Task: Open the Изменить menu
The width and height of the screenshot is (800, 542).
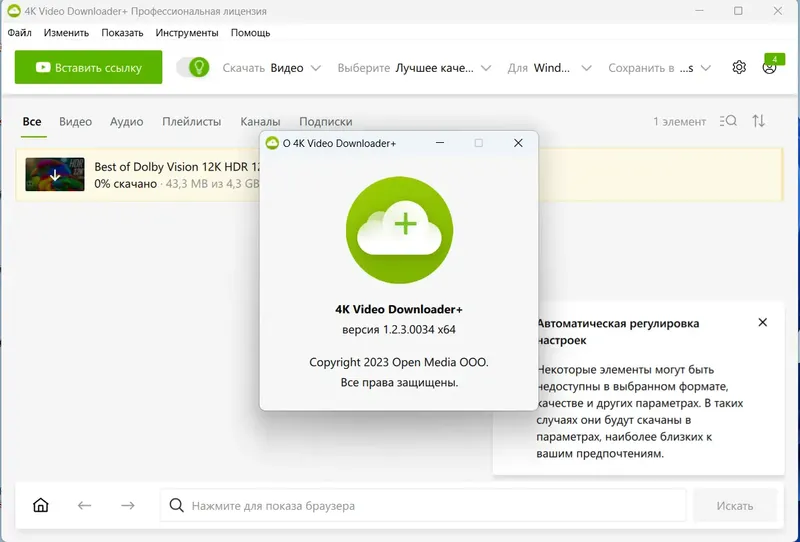Action: click(66, 33)
